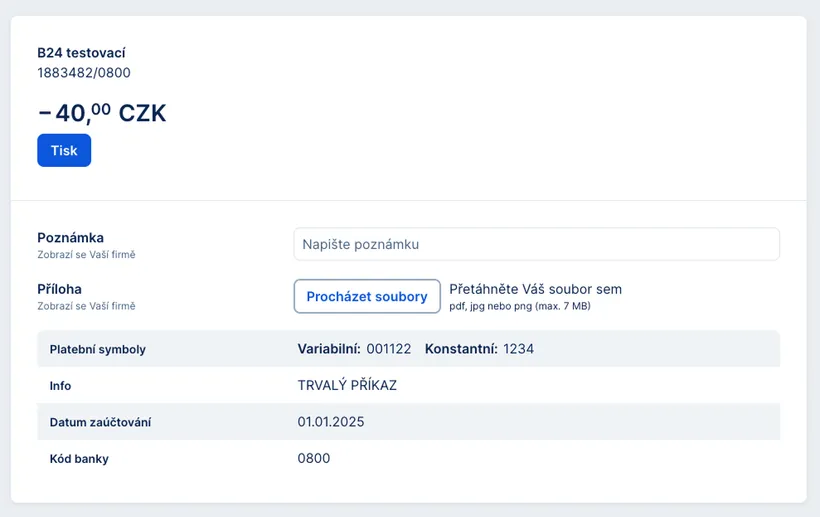Image resolution: width=820 pixels, height=517 pixels.
Task: Click the Info row label
Action: click(61, 385)
